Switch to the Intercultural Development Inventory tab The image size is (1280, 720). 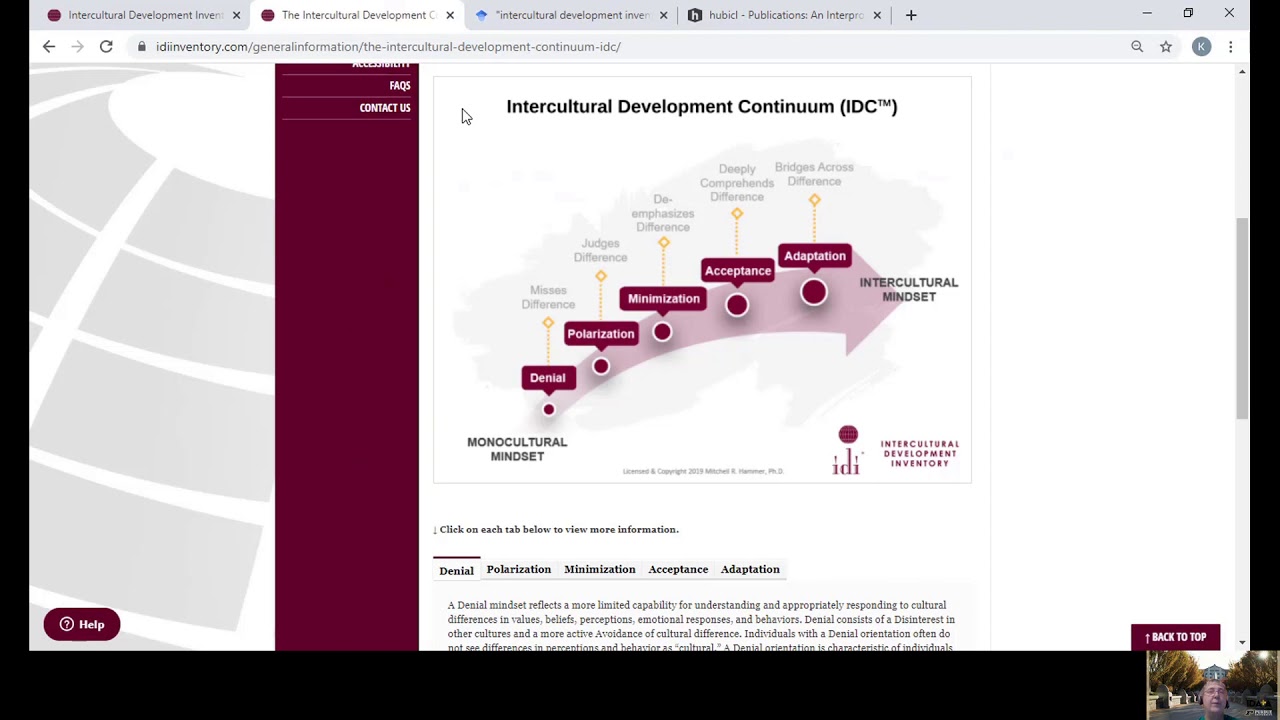tap(144, 15)
